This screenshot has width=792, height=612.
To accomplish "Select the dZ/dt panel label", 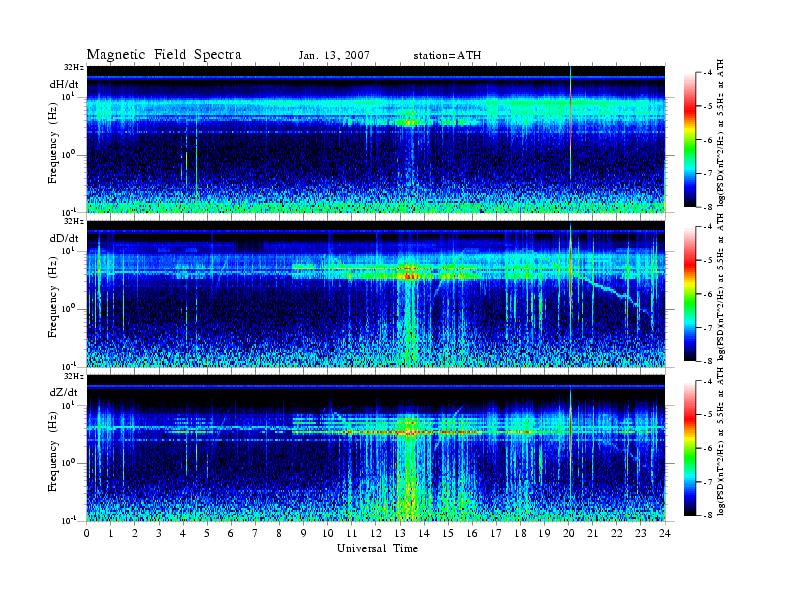I will click(x=64, y=392).
